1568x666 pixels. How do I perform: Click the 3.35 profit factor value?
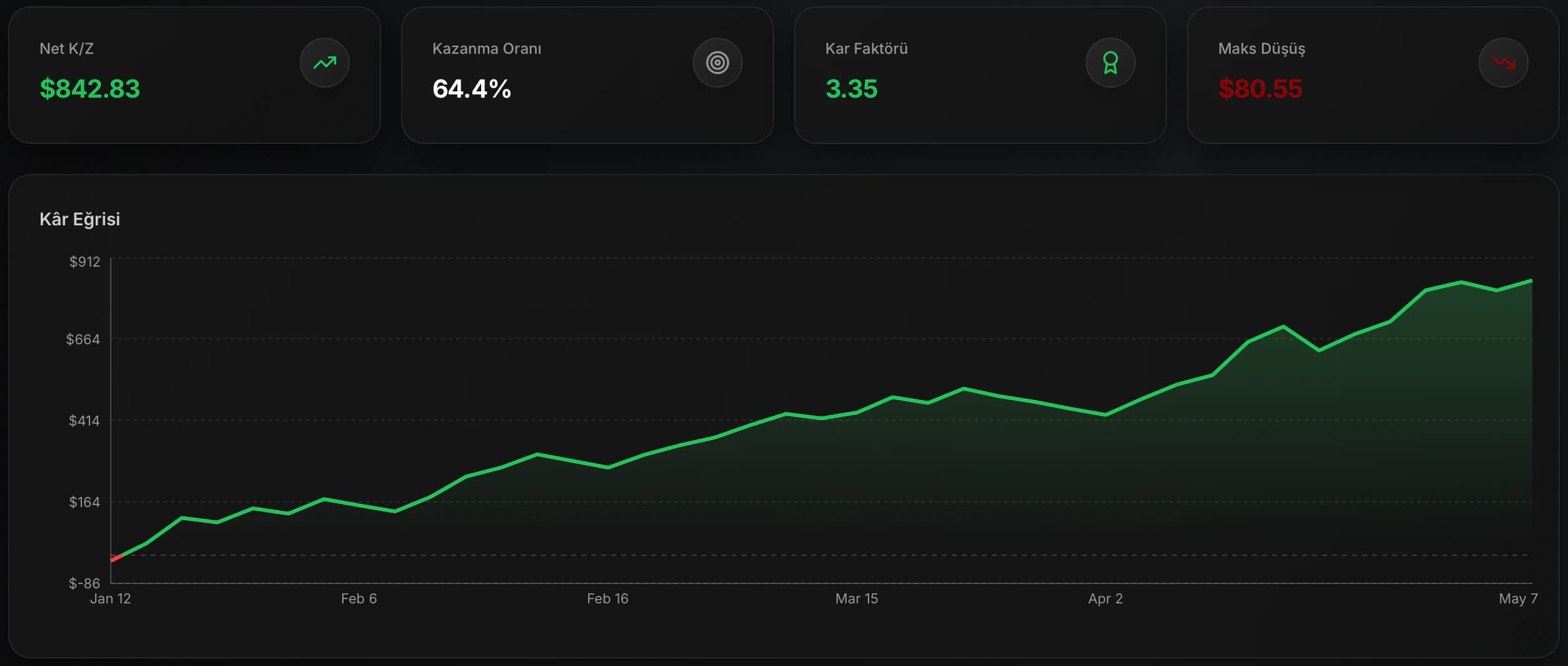pos(852,89)
